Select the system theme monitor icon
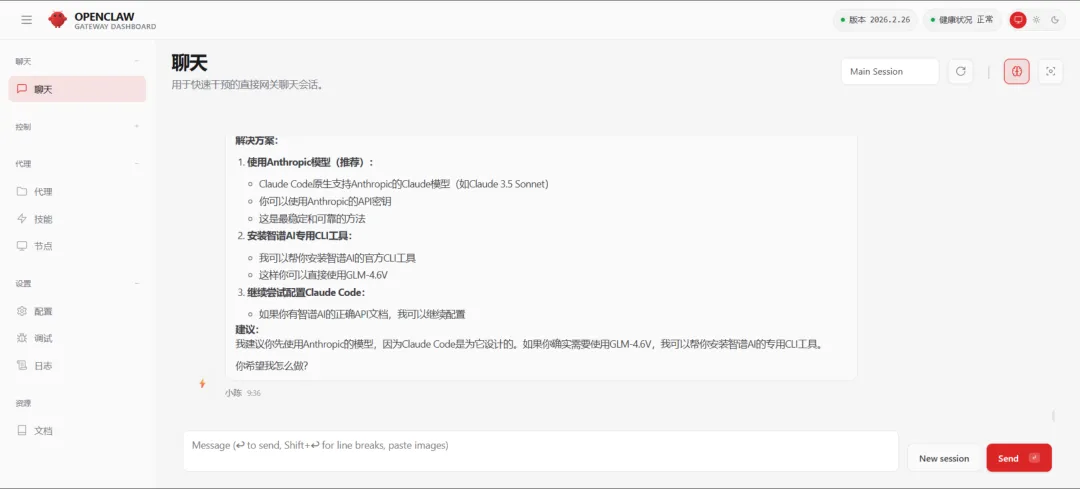Screen dimensions: 1080x489 pos(1018,20)
